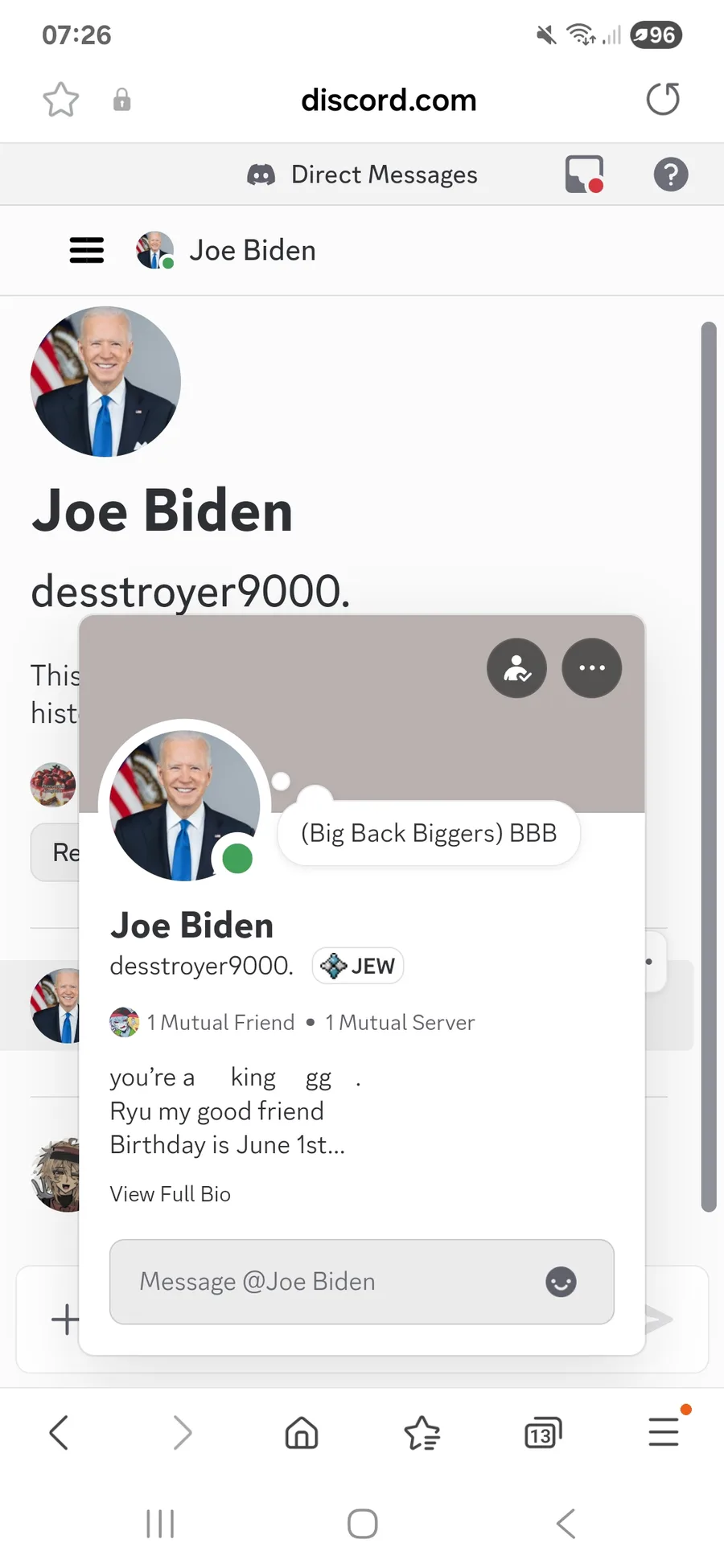
Task: Click View Full Bio link
Action: [171, 1194]
